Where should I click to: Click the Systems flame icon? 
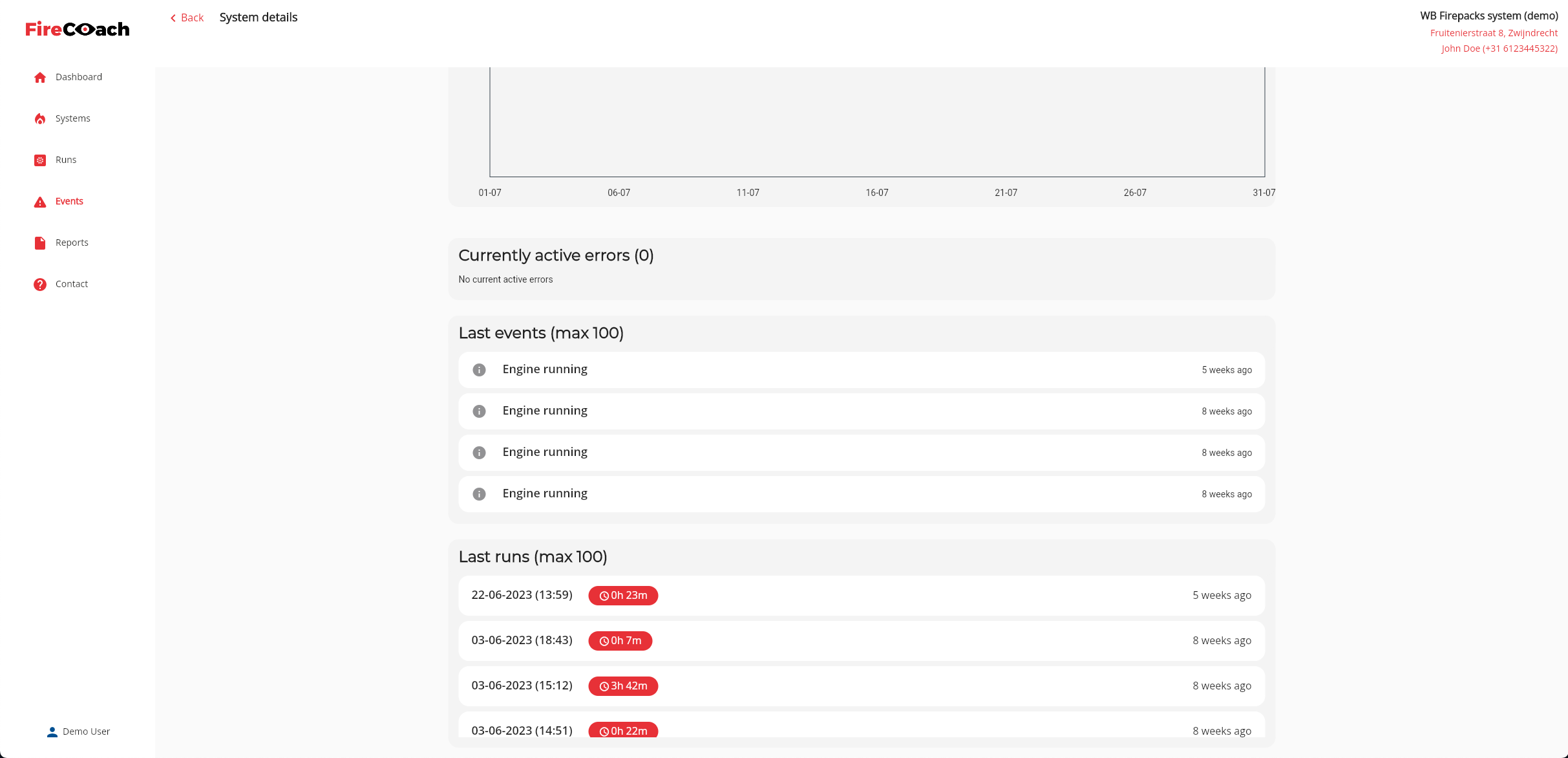pos(40,119)
